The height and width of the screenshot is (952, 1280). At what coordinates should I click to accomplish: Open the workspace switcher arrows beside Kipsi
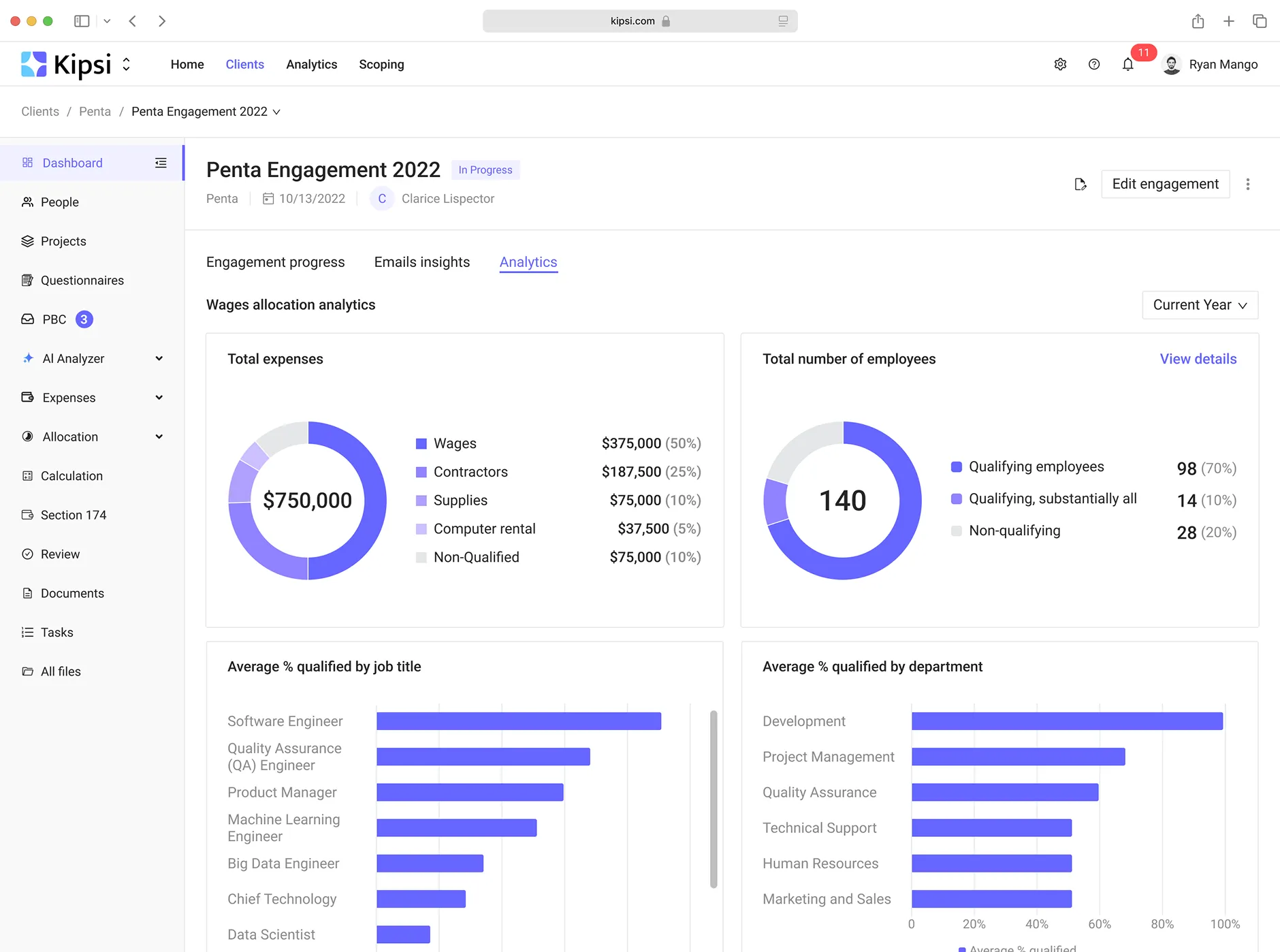(x=126, y=65)
